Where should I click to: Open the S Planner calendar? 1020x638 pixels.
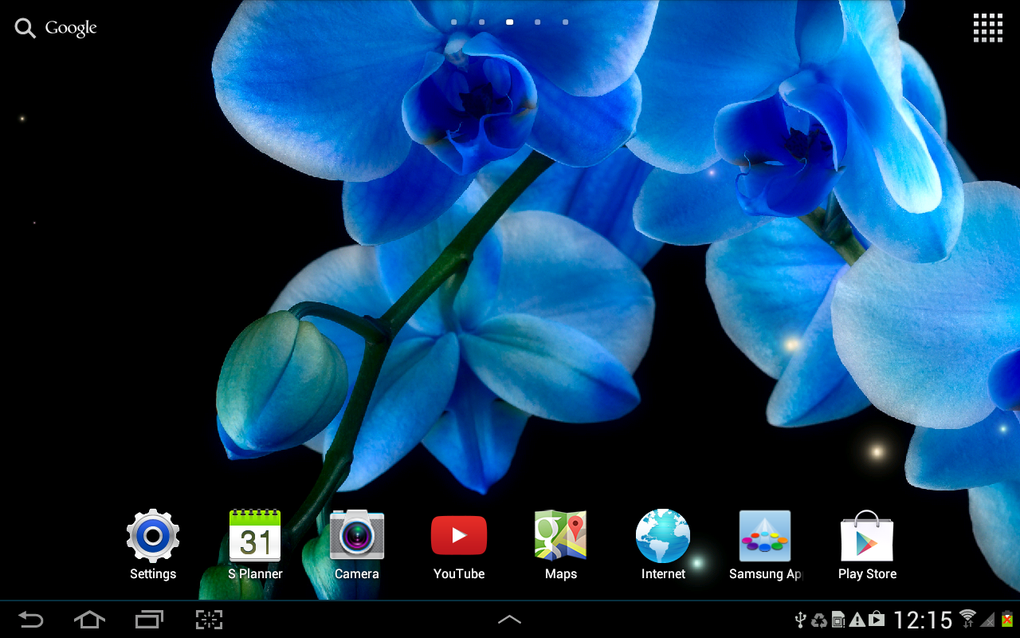coord(255,536)
